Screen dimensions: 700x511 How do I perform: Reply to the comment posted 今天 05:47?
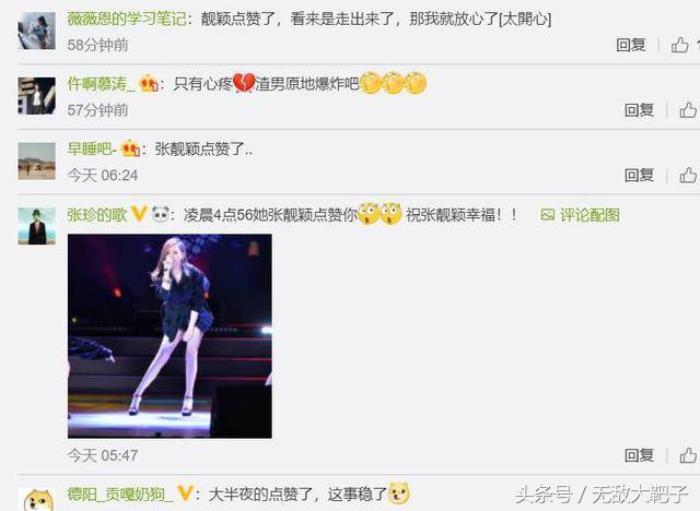tap(639, 455)
